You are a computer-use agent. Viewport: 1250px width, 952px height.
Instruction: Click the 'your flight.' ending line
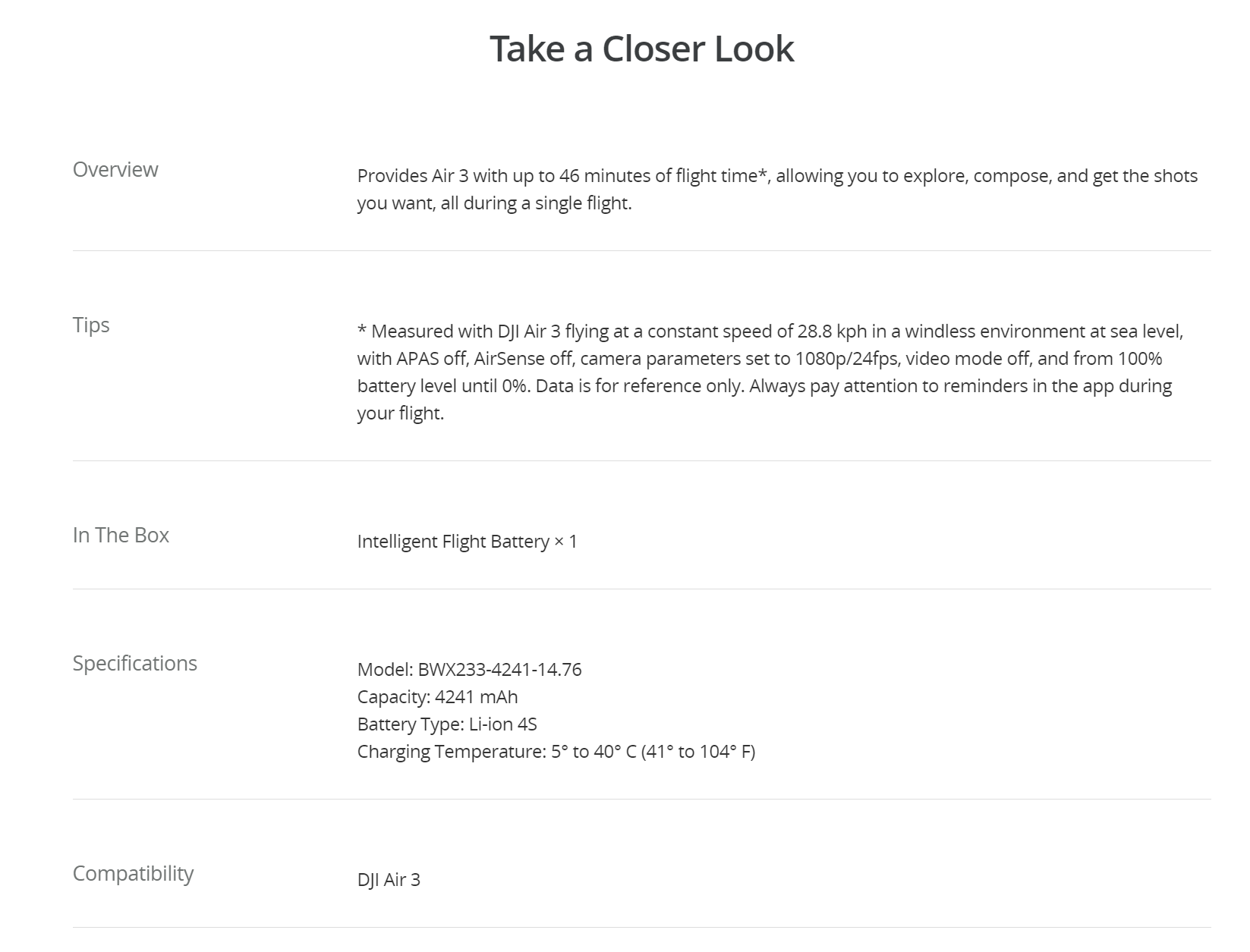(x=401, y=413)
